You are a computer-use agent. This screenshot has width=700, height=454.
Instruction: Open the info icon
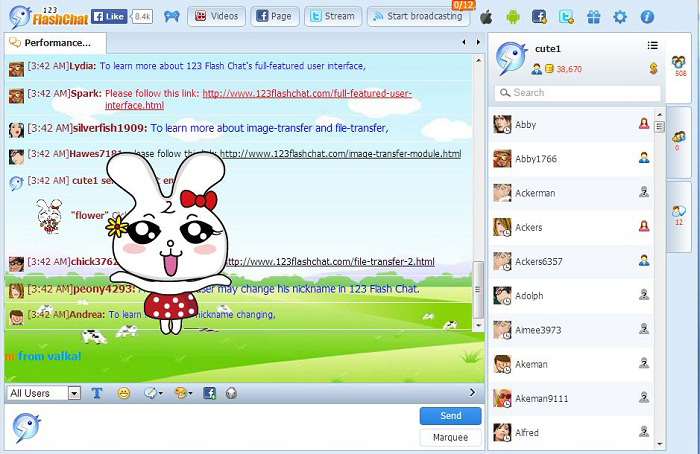(647, 17)
